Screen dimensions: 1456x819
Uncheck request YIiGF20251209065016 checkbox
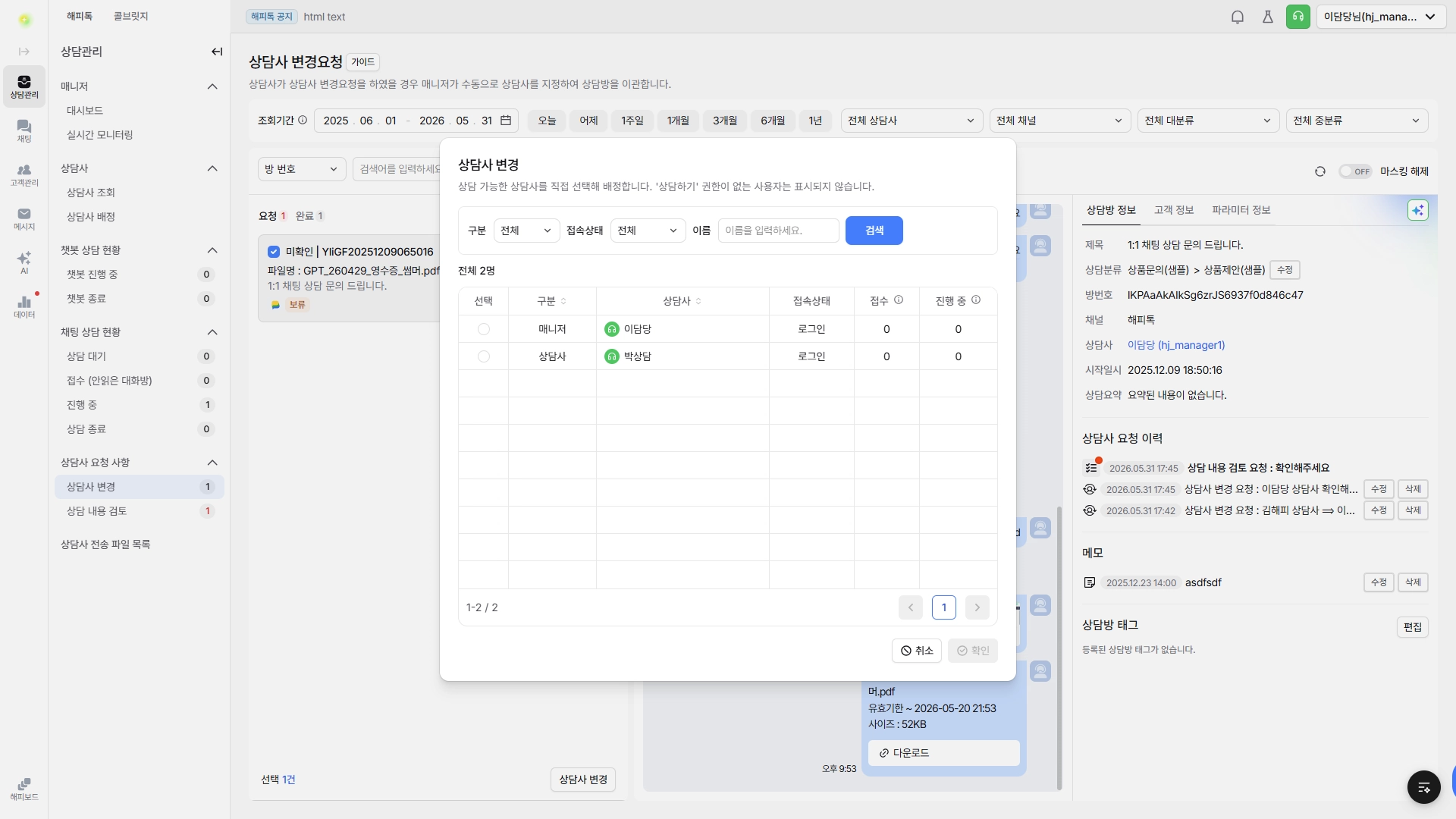pyautogui.click(x=274, y=252)
